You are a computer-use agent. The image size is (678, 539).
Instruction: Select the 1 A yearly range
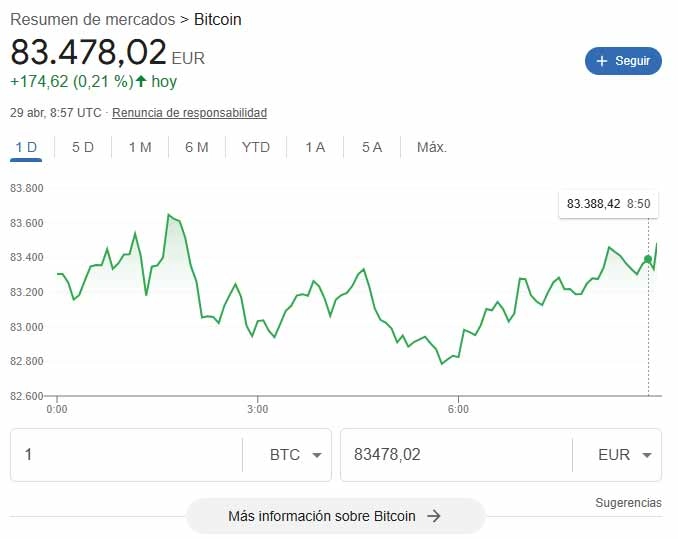point(315,147)
